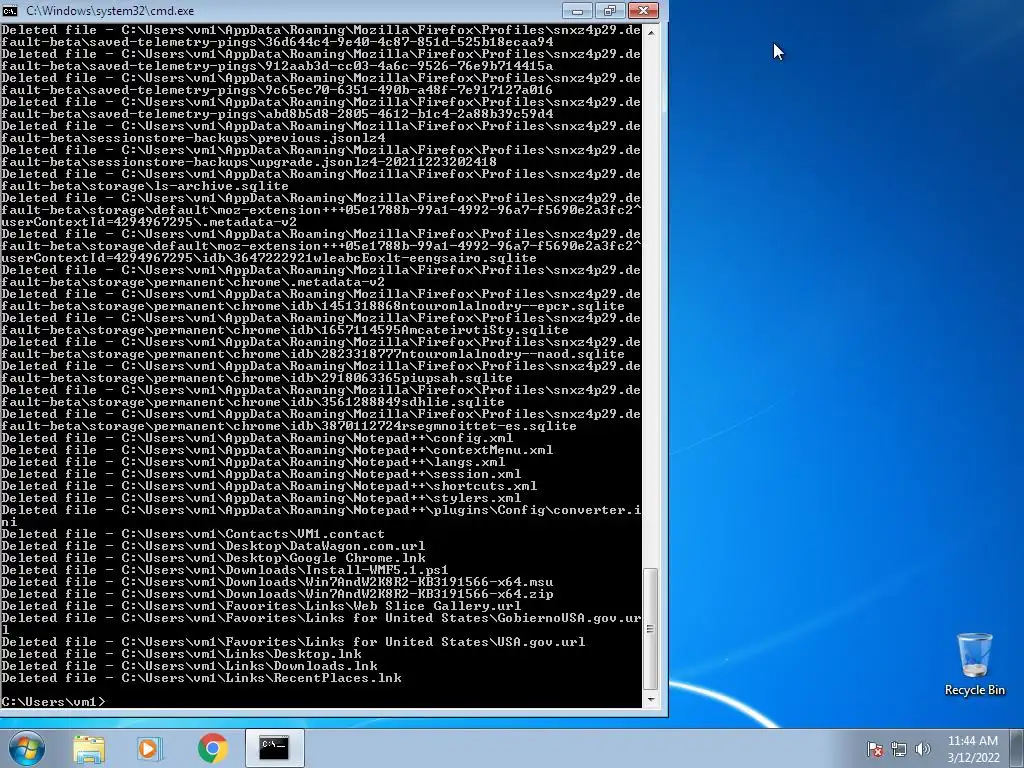Click the line mentioning upgrade.jsonlz4-20211223202418
The image size is (1024, 768).
[x=249, y=162]
